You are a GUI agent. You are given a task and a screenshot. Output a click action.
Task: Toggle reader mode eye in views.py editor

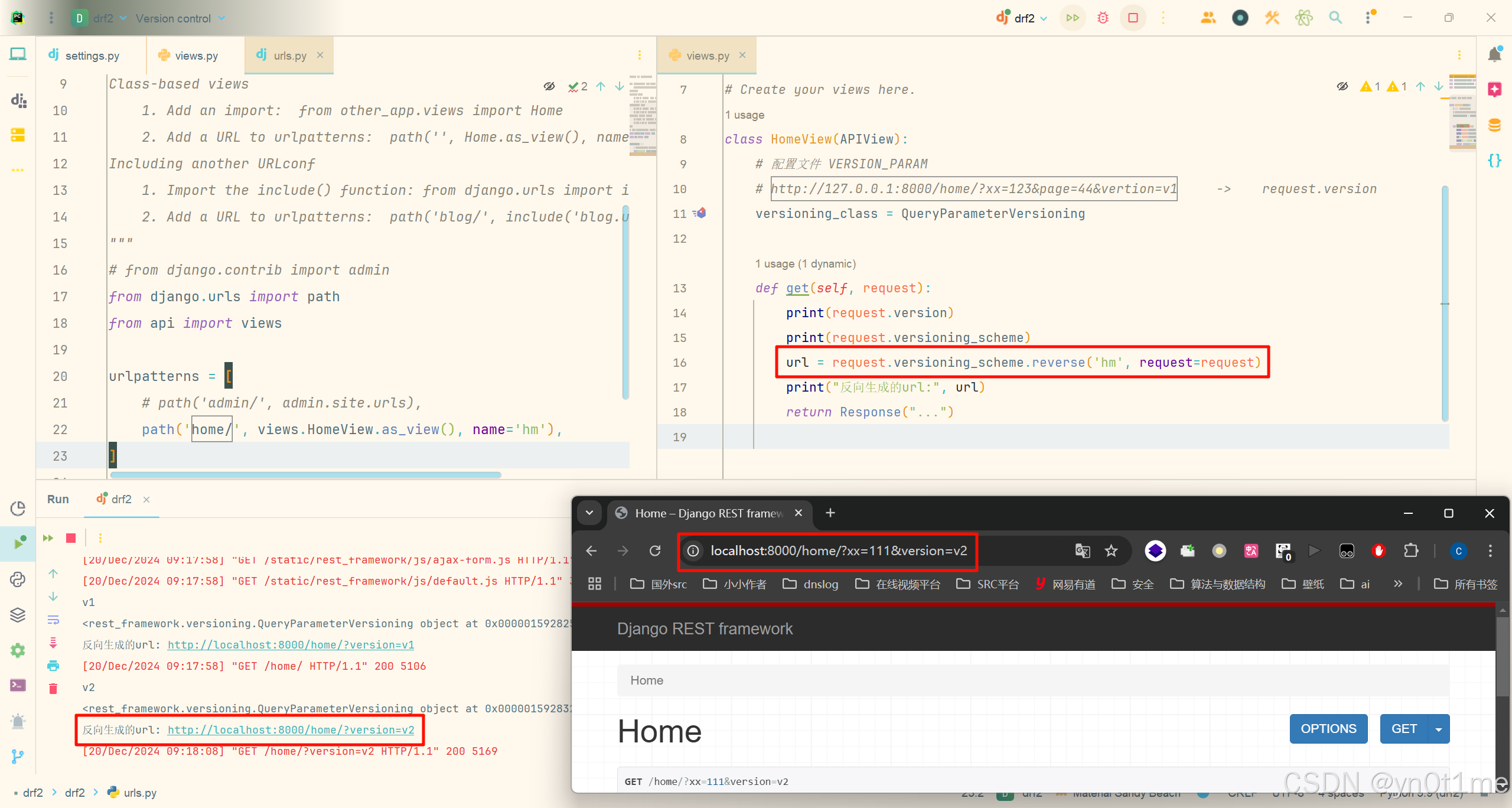[1342, 87]
